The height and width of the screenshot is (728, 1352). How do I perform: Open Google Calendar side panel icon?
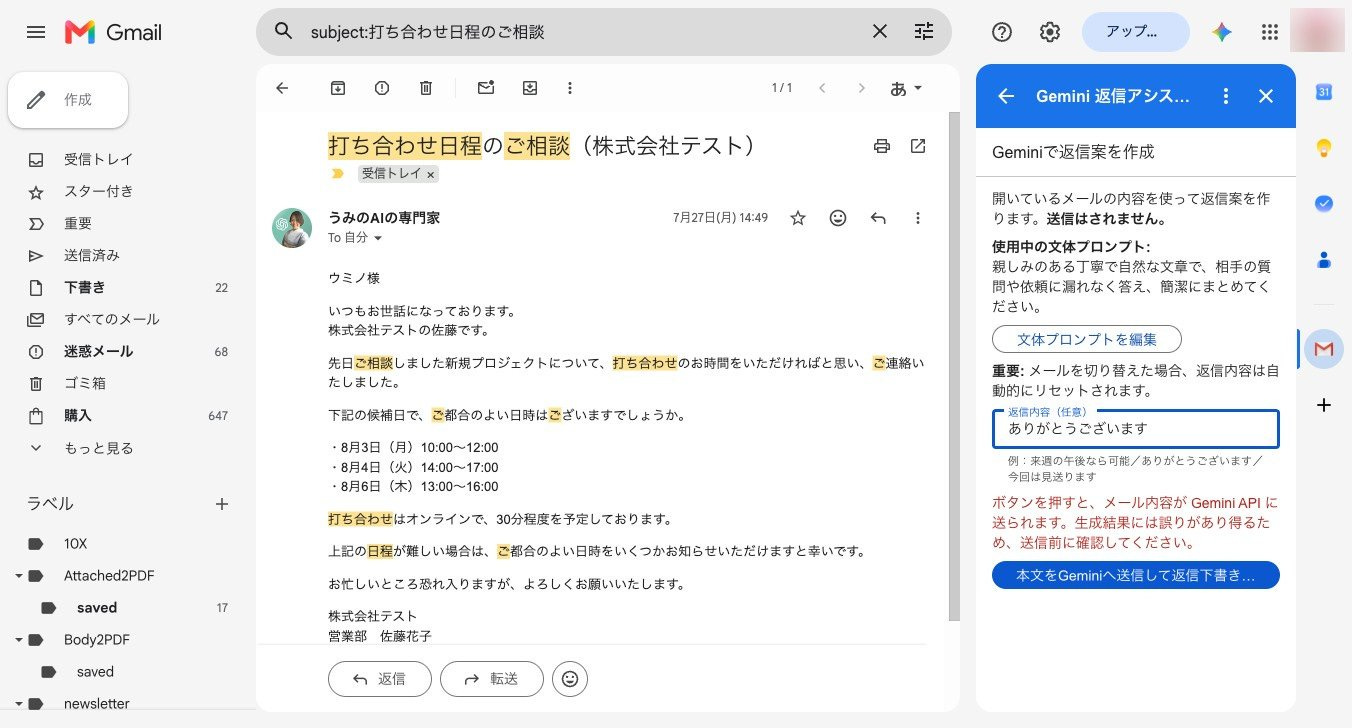point(1324,92)
